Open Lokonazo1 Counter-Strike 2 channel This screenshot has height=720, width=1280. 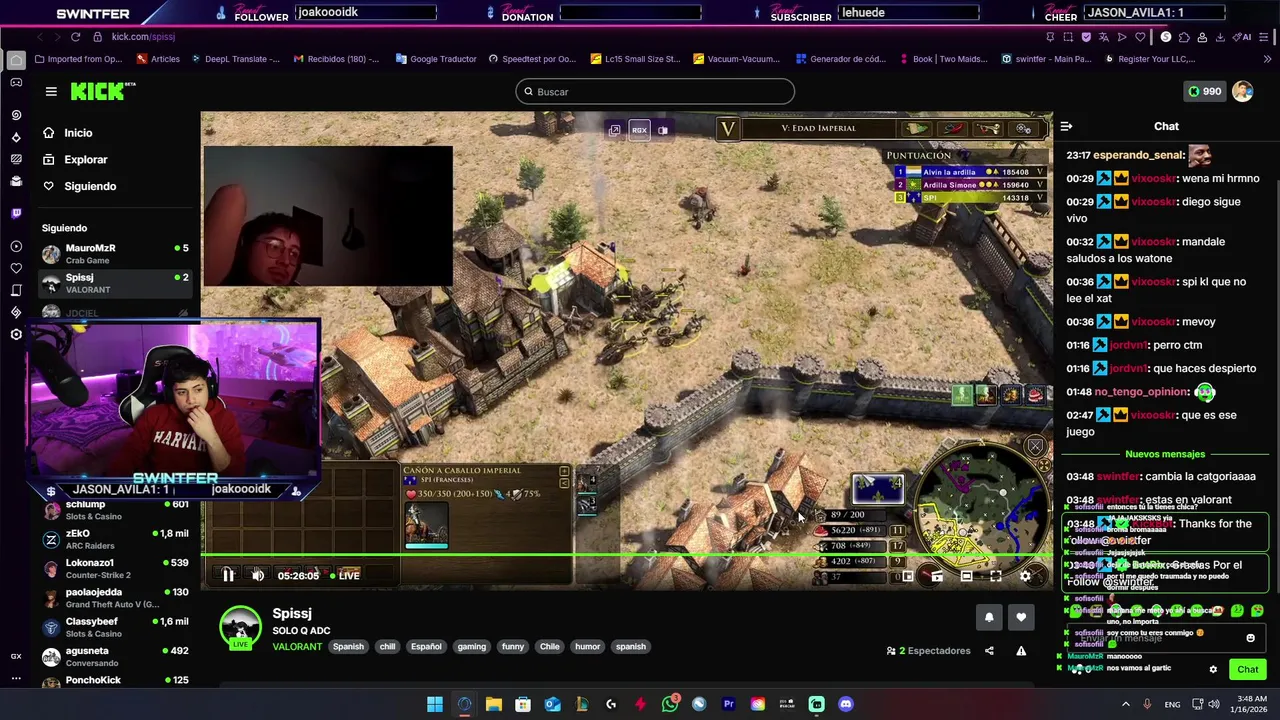(115, 569)
